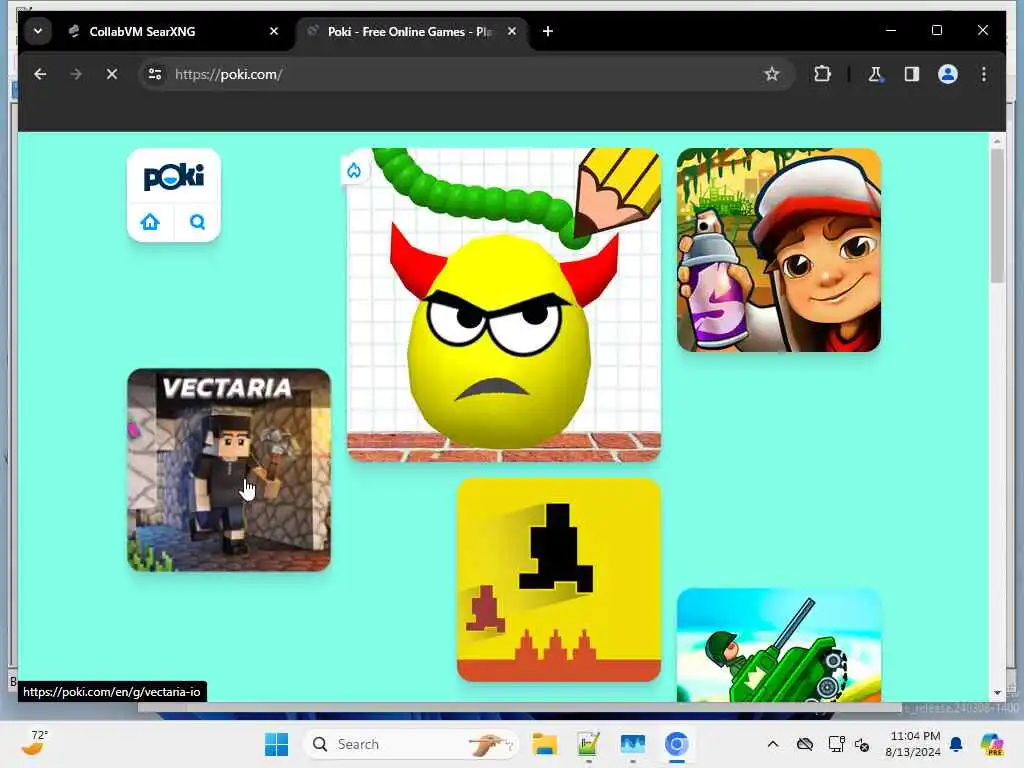Click the scrollbar up arrow

click(x=997, y=140)
